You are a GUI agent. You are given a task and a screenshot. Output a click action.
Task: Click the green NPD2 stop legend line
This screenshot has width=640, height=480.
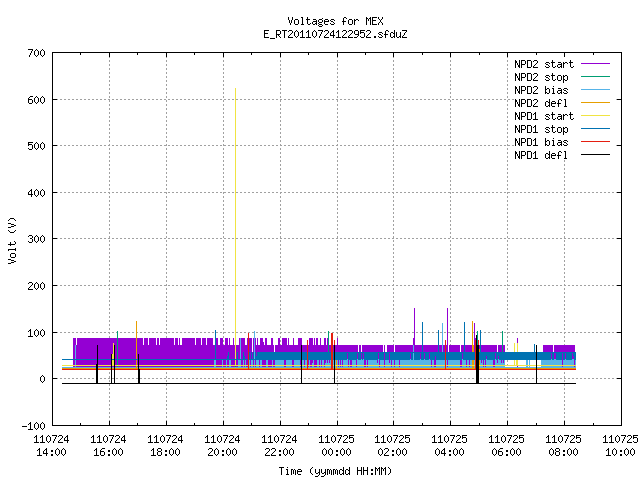[595, 77]
